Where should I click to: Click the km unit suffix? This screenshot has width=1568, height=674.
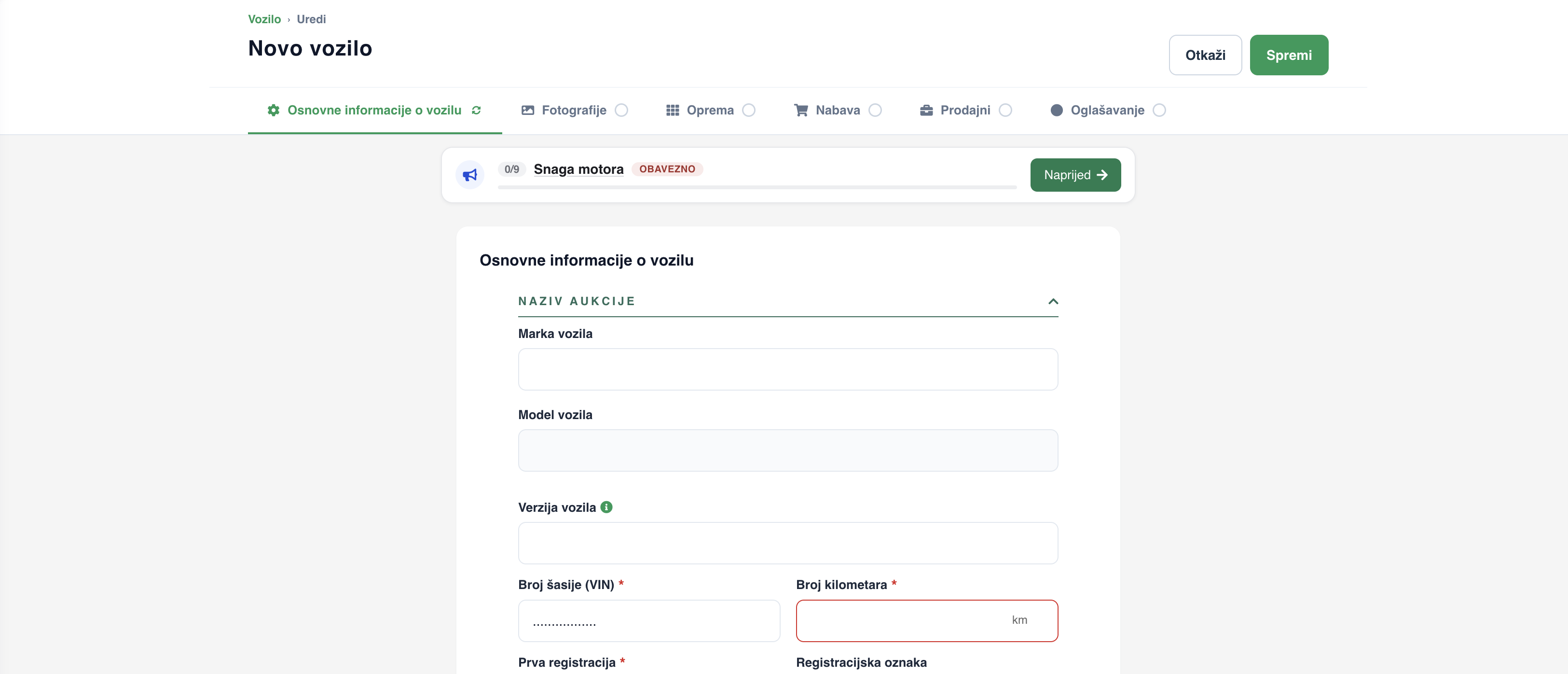click(1019, 620)
